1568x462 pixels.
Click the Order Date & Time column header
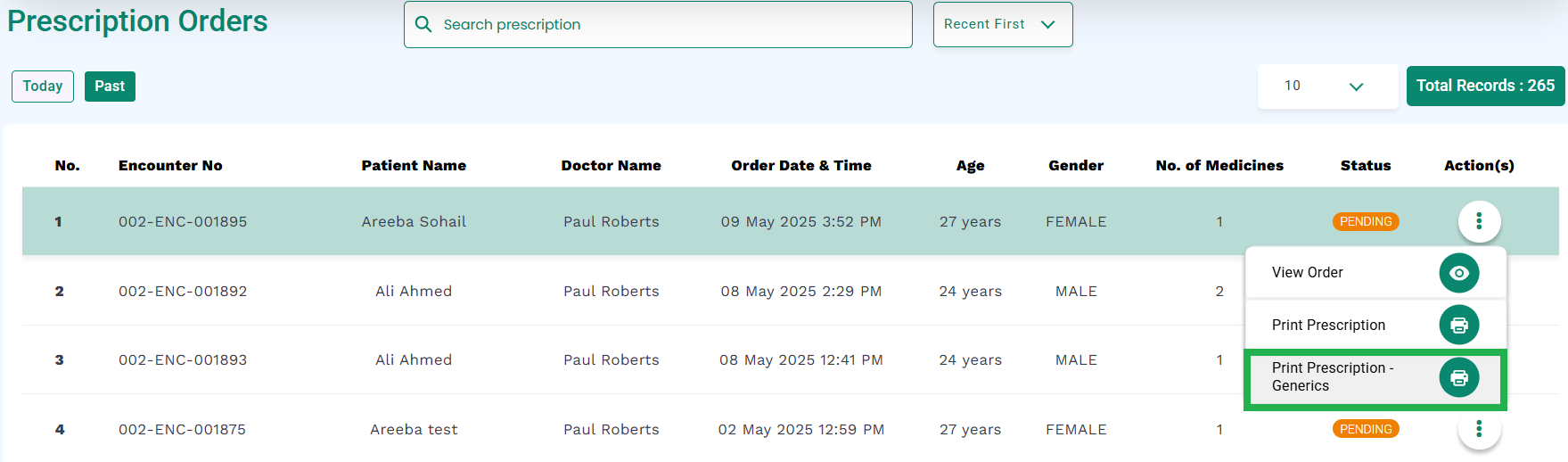pos(801,165)
